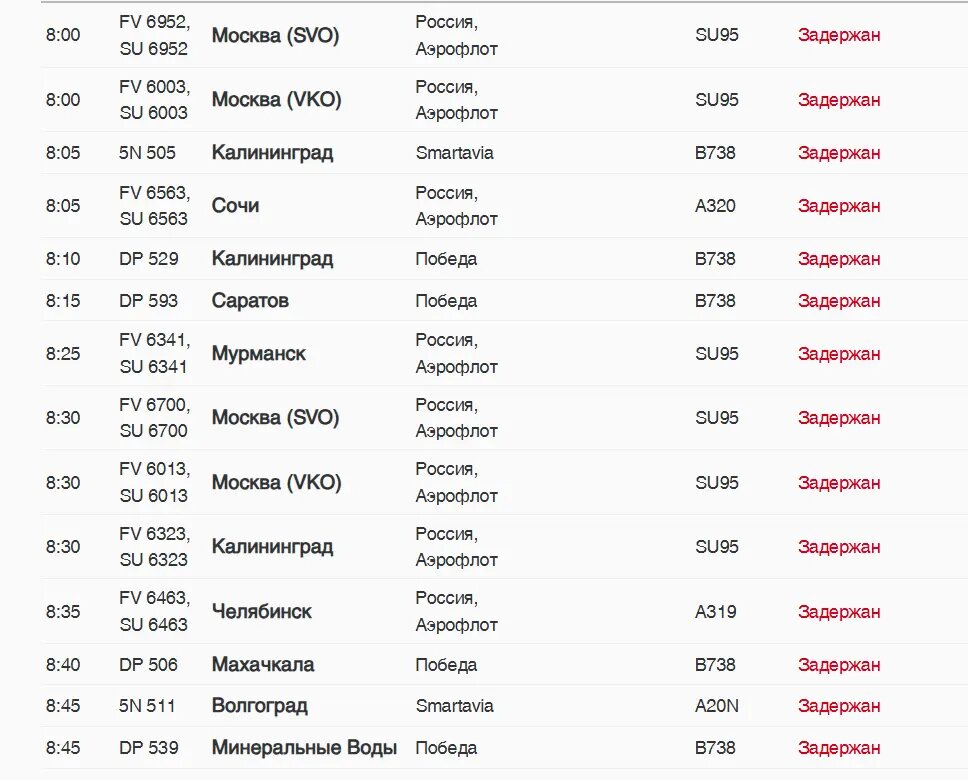This screenshot has width=968, height=780.
Task: Click the A20N aircraft type for Волгоград
Action: click(716, 706)
